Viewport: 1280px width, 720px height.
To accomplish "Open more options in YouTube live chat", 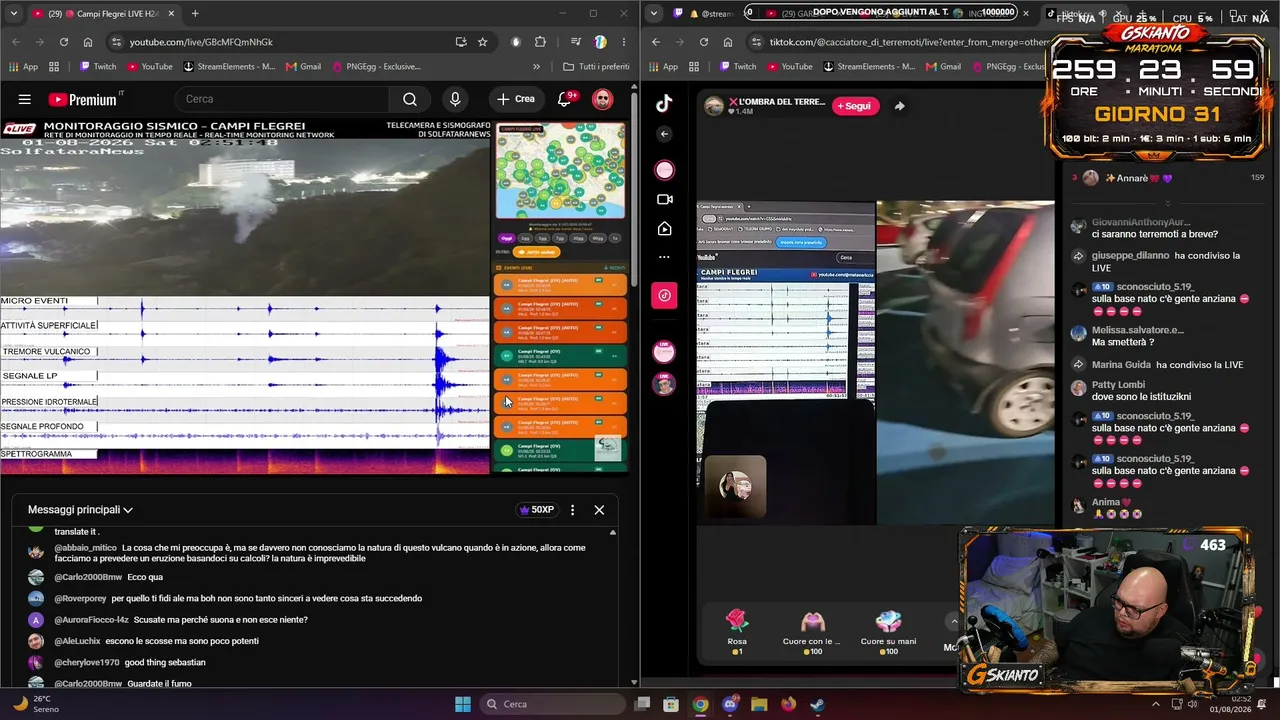I will 572,510.
